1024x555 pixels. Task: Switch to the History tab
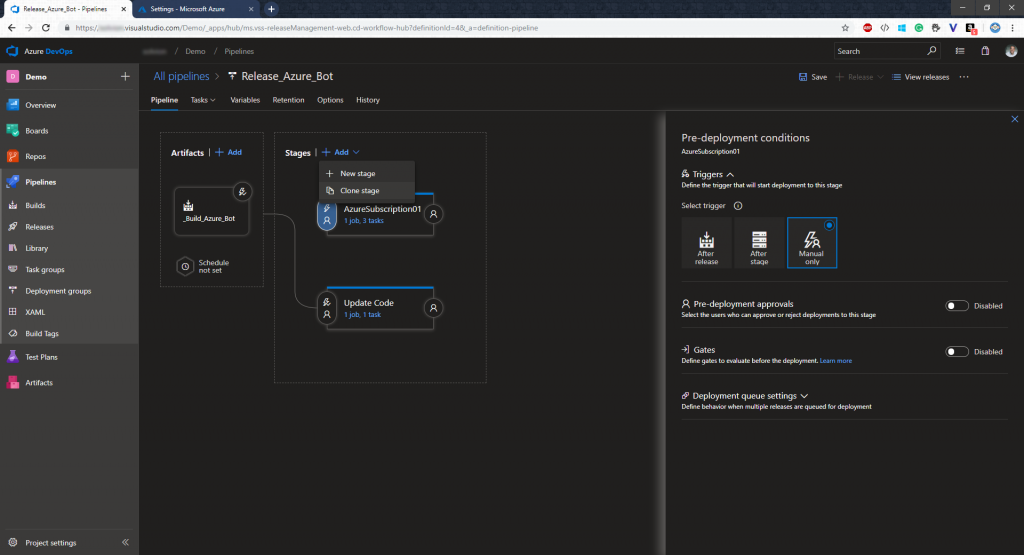click(x=368, y=100)
